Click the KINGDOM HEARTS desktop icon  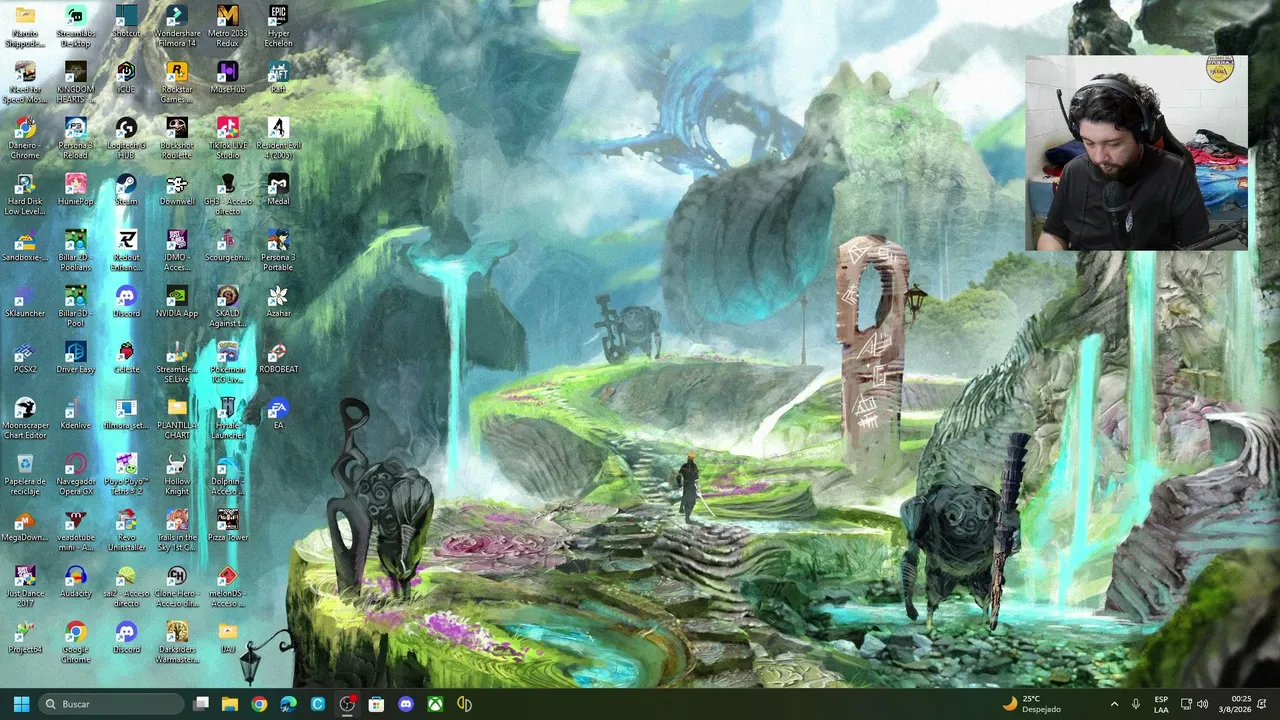tap(76, 82)
